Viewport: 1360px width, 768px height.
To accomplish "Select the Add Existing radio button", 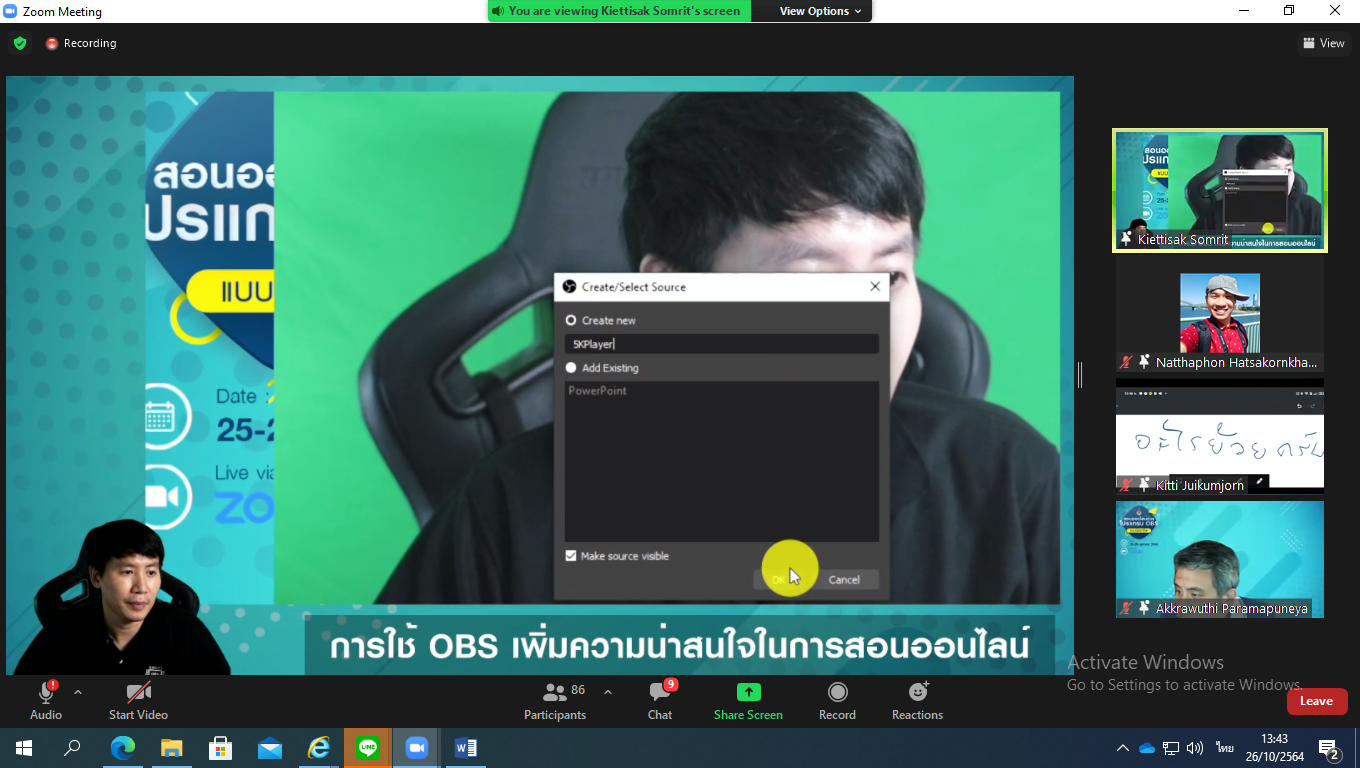I will [x=571, y=368].
